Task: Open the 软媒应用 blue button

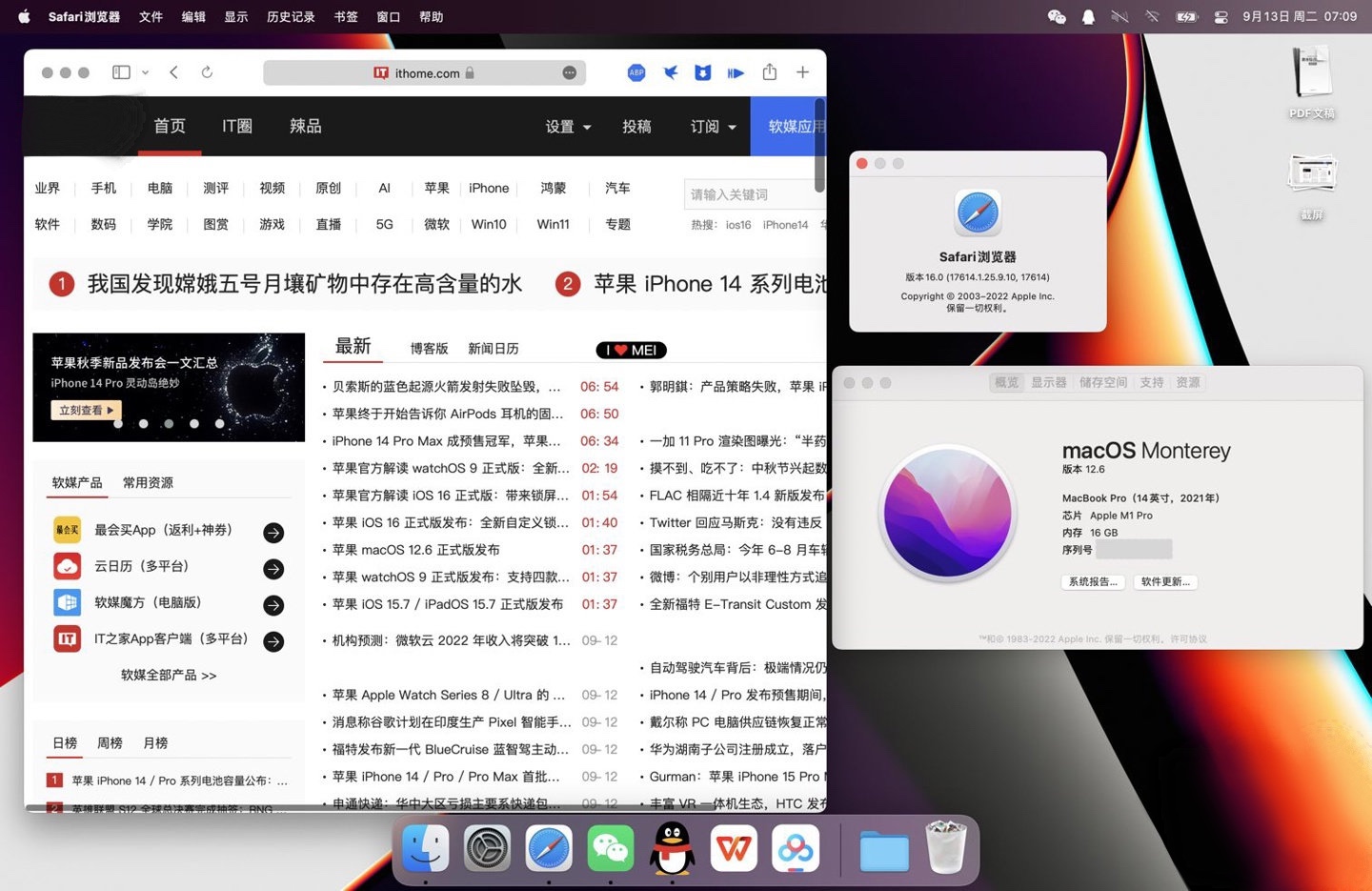Action: [x=789, y=126]
